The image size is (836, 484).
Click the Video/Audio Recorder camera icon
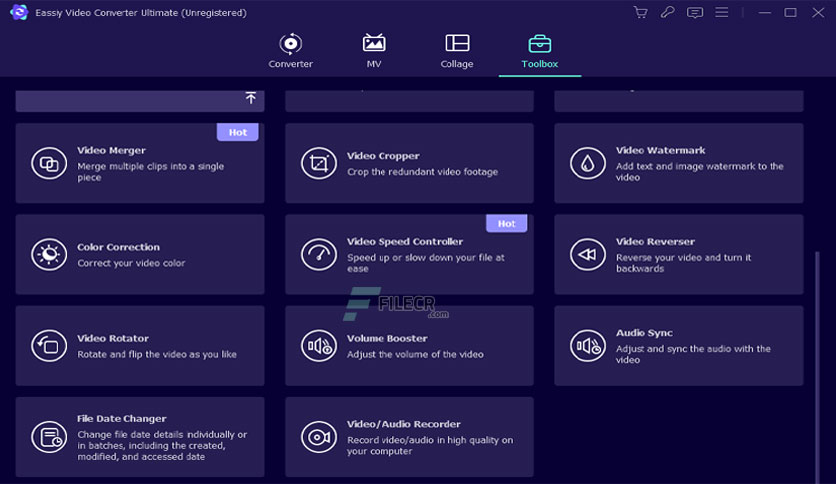pos(319,437)
